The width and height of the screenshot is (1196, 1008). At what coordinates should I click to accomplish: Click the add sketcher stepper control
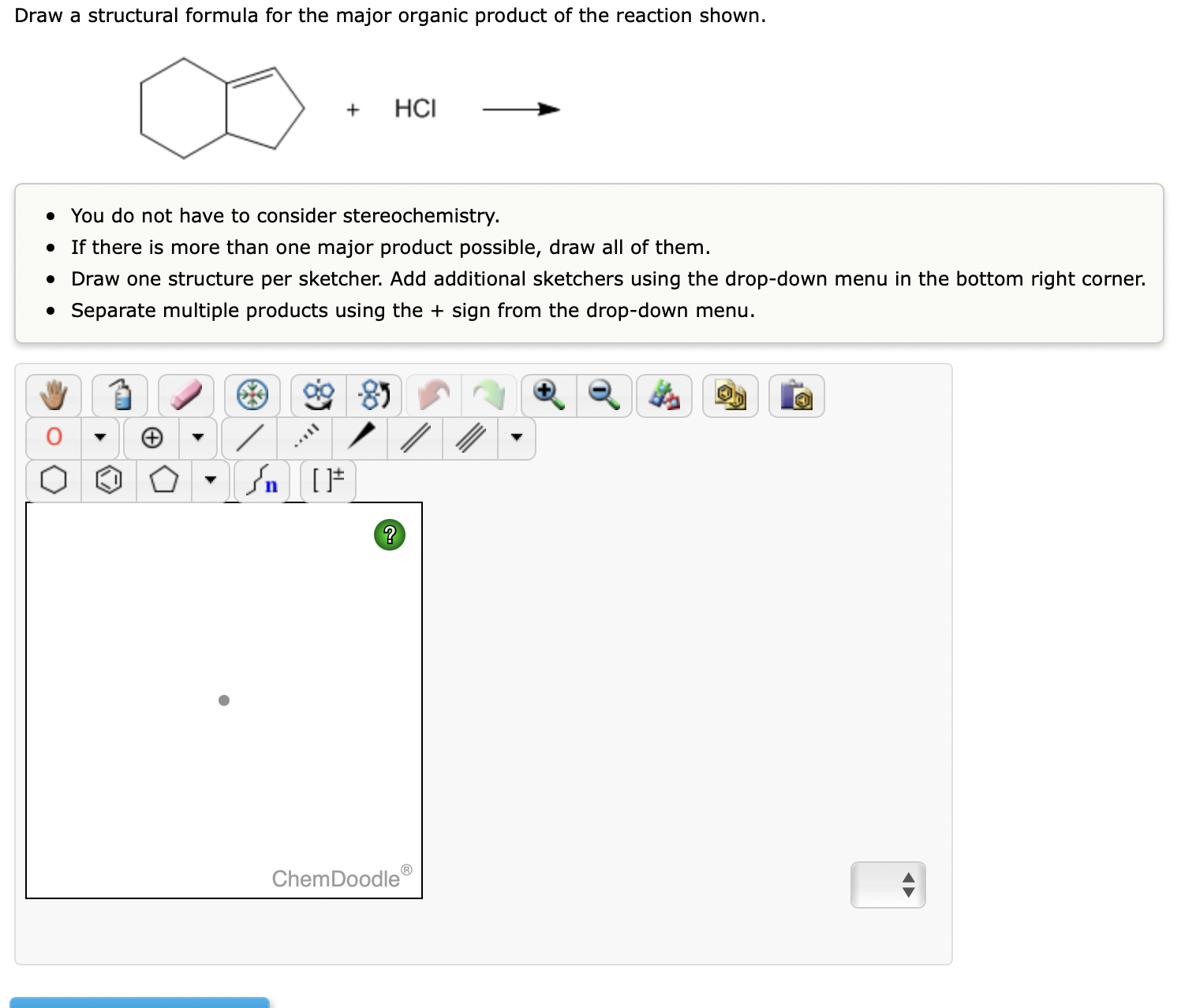tap(888, 885)
